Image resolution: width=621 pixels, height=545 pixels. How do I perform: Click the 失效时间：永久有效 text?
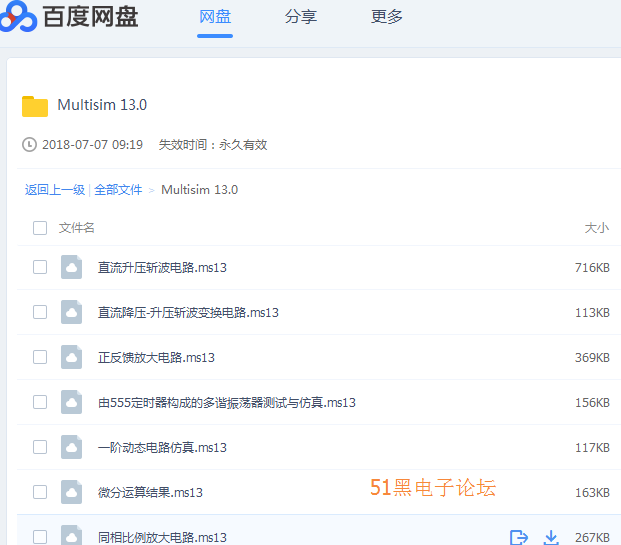point(213,145)
